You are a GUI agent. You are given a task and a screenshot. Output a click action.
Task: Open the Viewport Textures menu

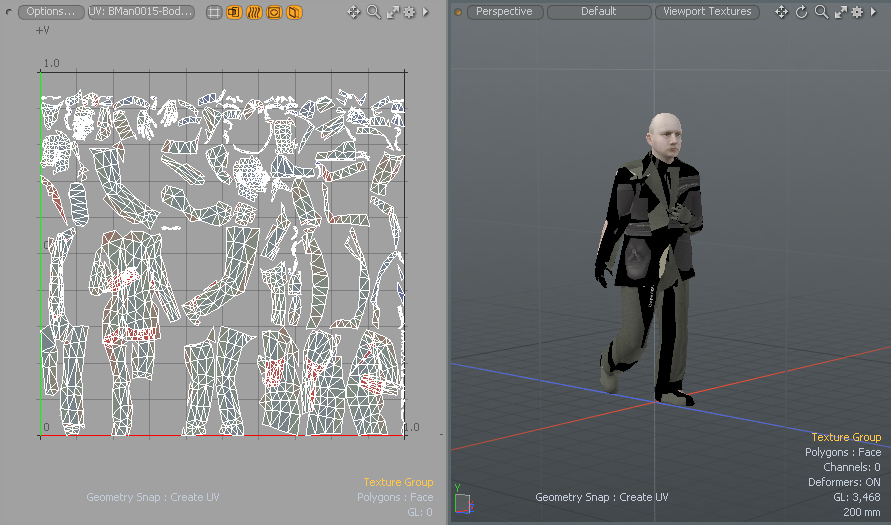[x=708, y=12]
